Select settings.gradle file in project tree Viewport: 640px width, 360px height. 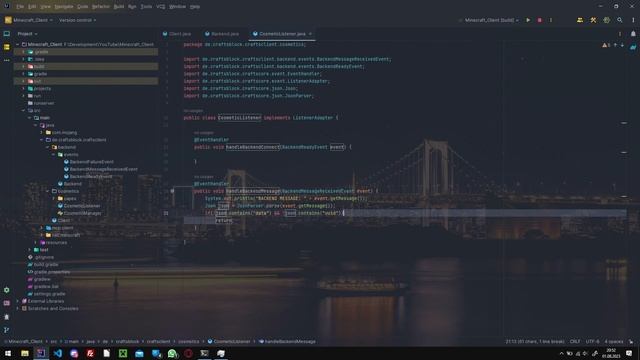(x=46, y=293)
